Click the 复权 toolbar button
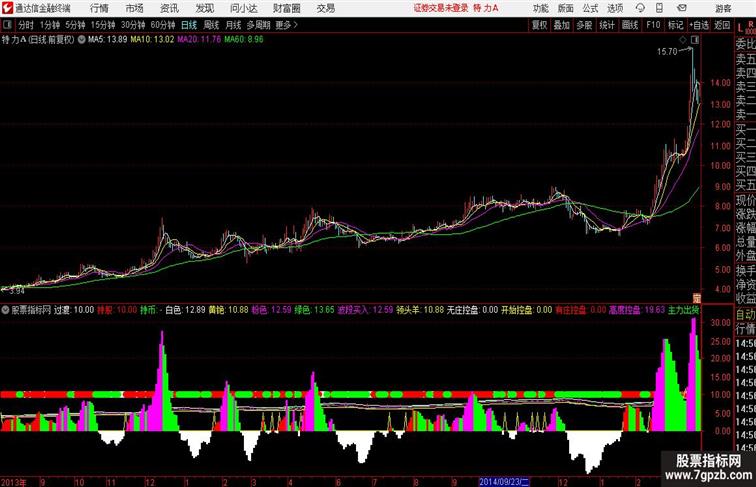Viewport: 756px width, 487px height. (540, 25)
